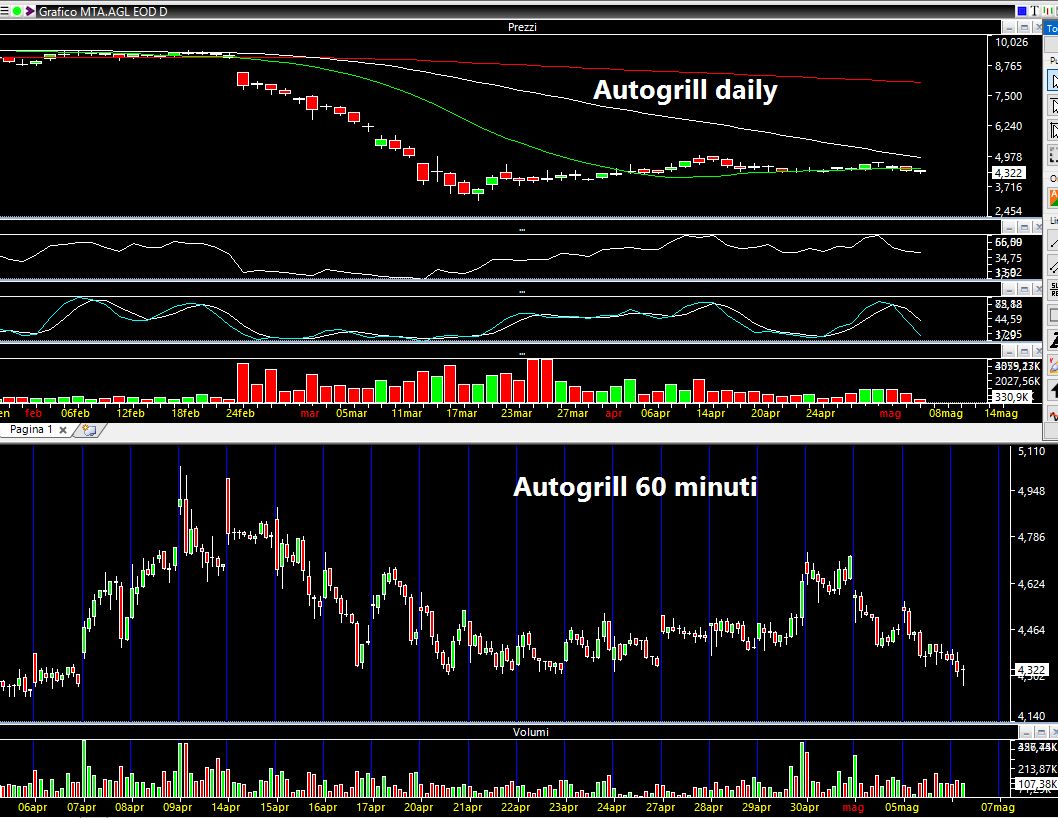Maximize the stochastic indicator panel

(x=1024, y=290)
